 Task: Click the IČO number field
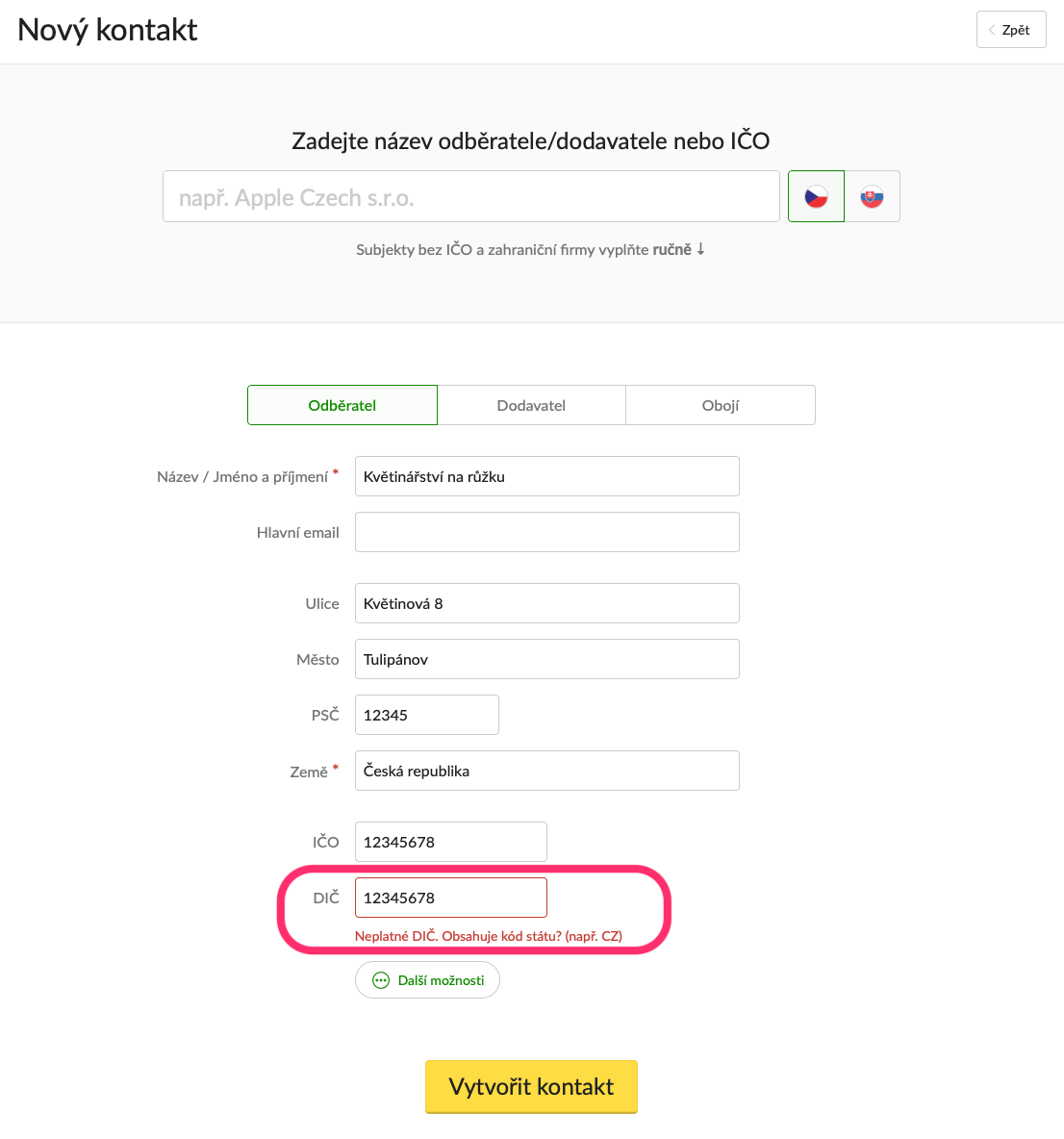pos(451,842)
